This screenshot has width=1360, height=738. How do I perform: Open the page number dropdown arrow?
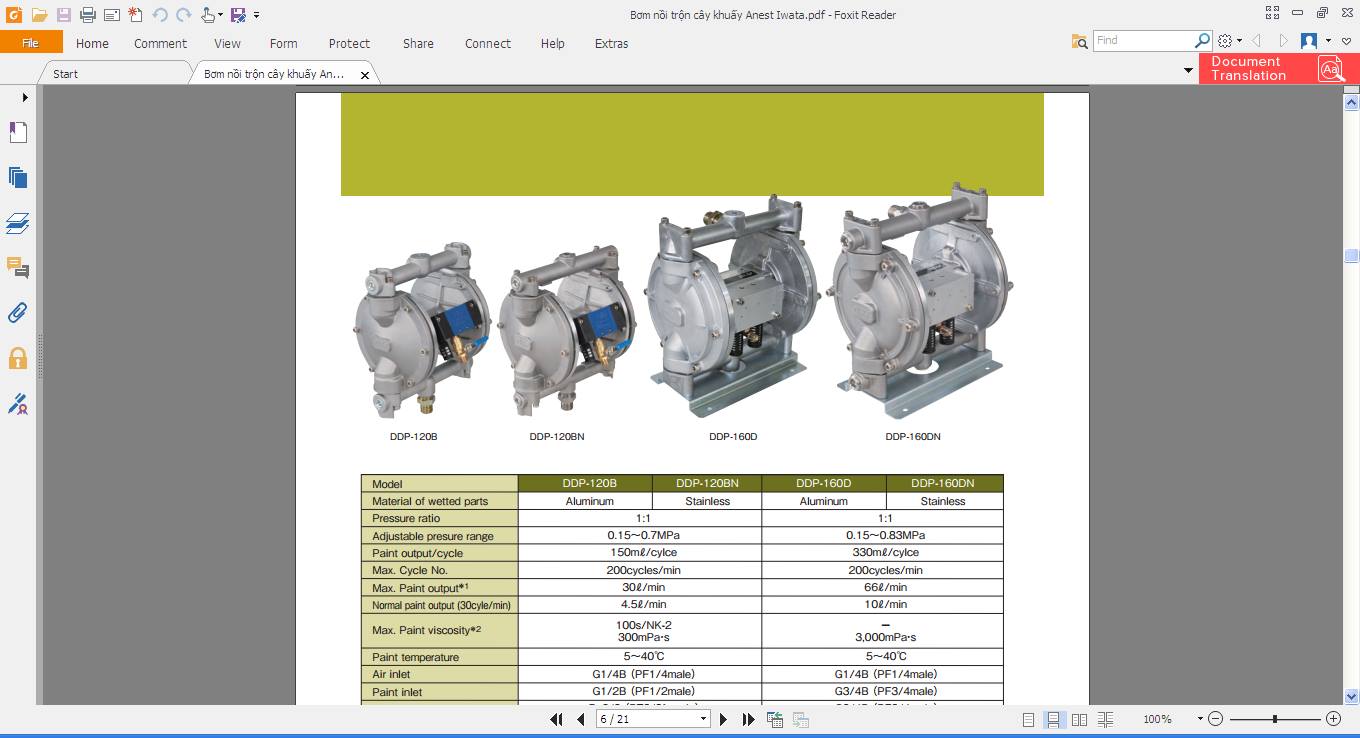point(703,719)
